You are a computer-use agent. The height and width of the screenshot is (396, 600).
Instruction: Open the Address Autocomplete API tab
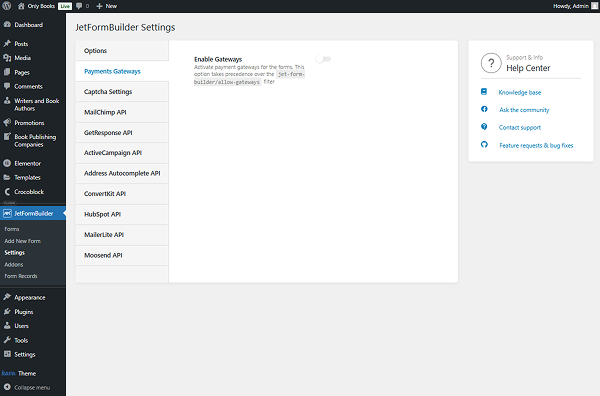122,173
